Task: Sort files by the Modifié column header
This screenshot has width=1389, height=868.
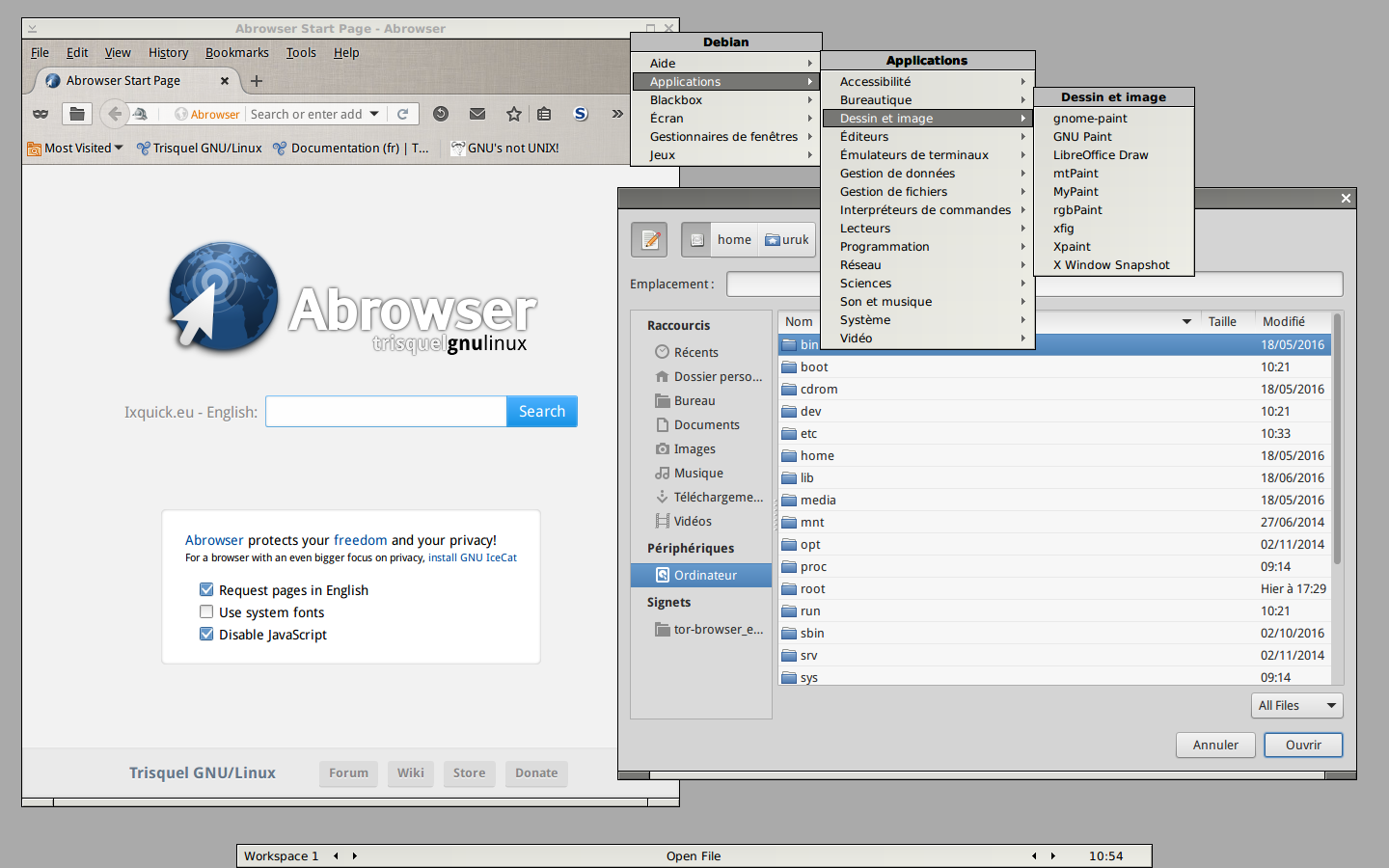Action: (1293, 321)
